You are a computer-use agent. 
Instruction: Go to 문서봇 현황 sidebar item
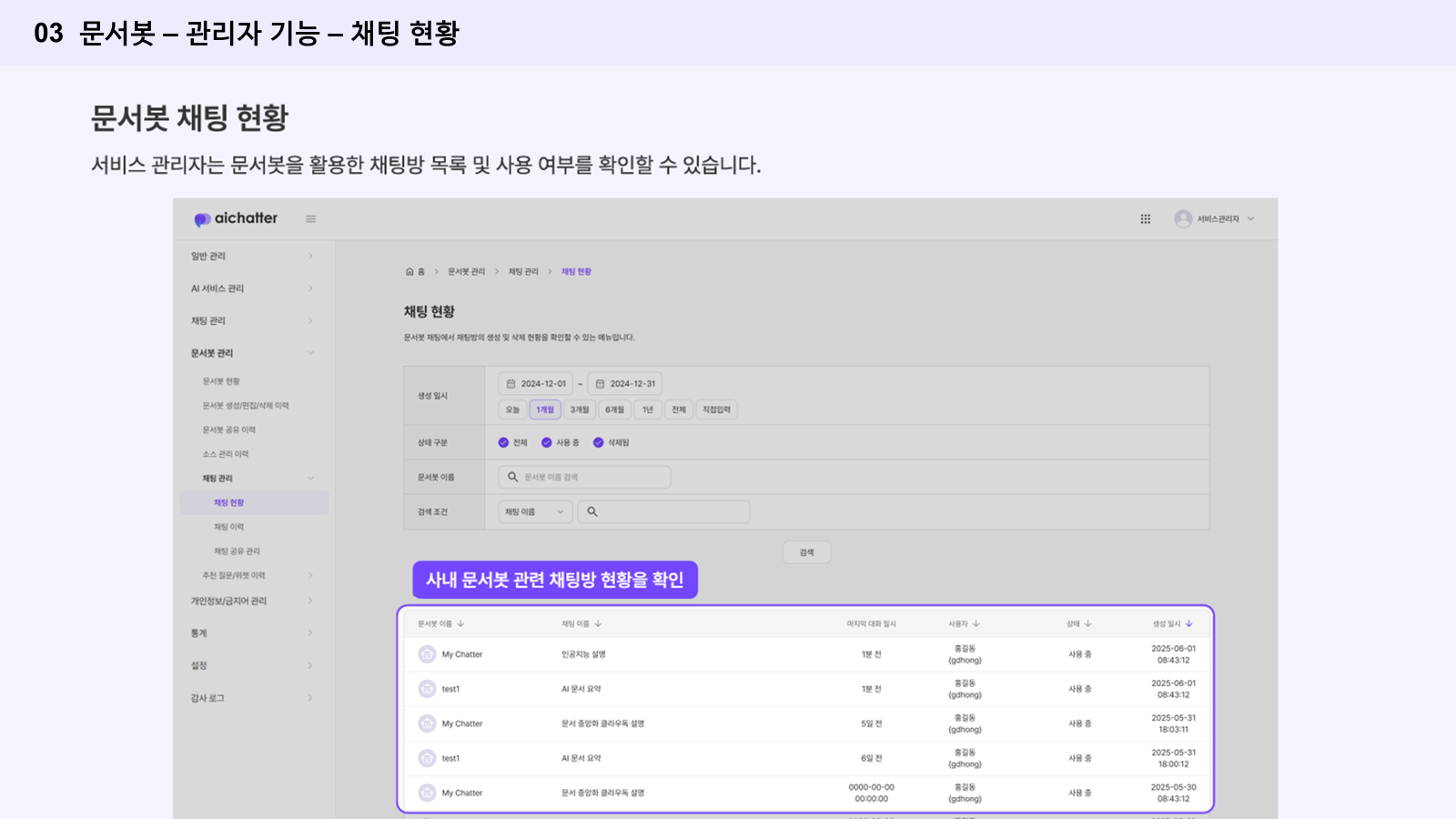click(x=221, y=382)
